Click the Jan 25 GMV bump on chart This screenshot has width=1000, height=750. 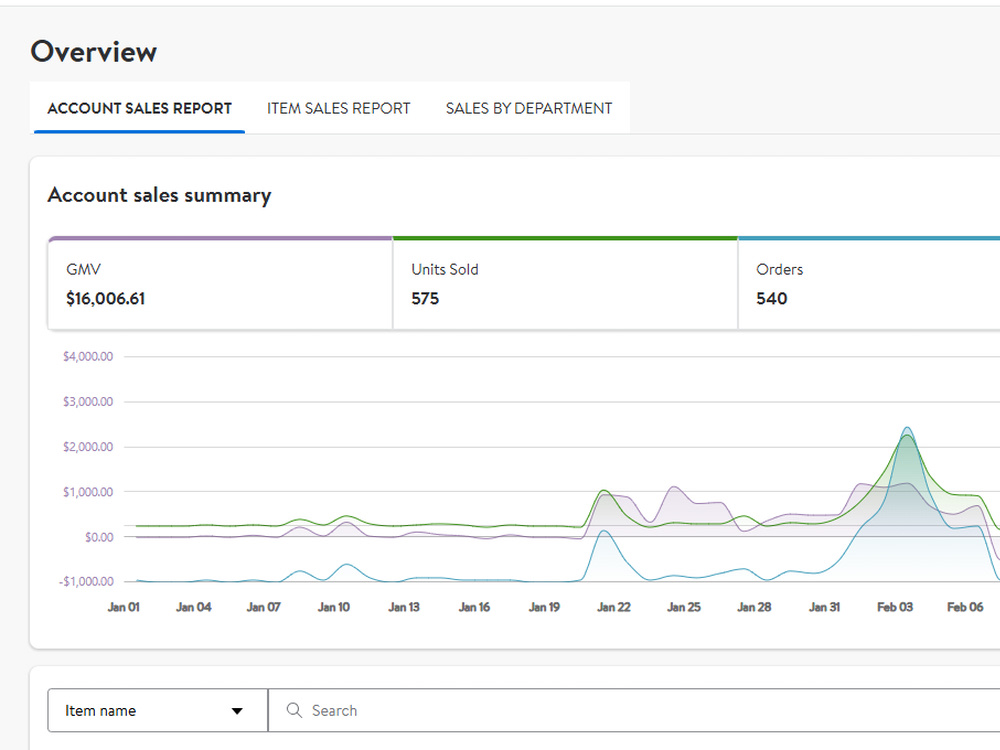point(674,488)
